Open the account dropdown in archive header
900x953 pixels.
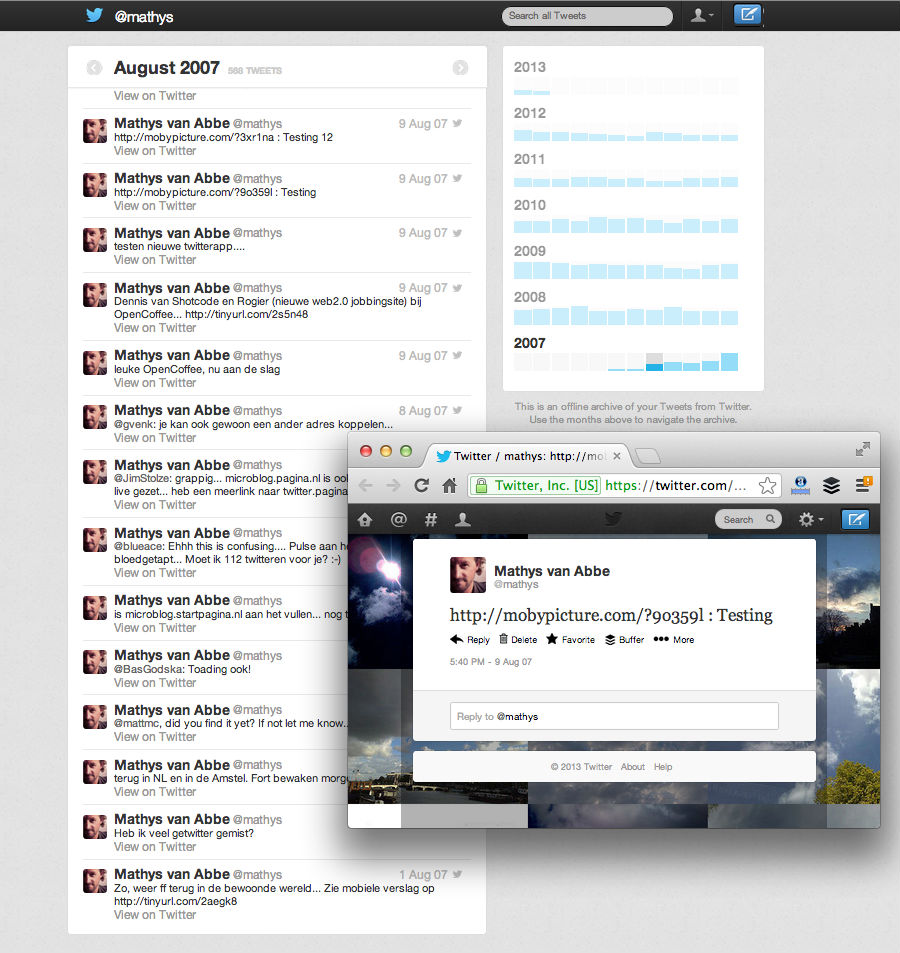(x=702, y=15)
